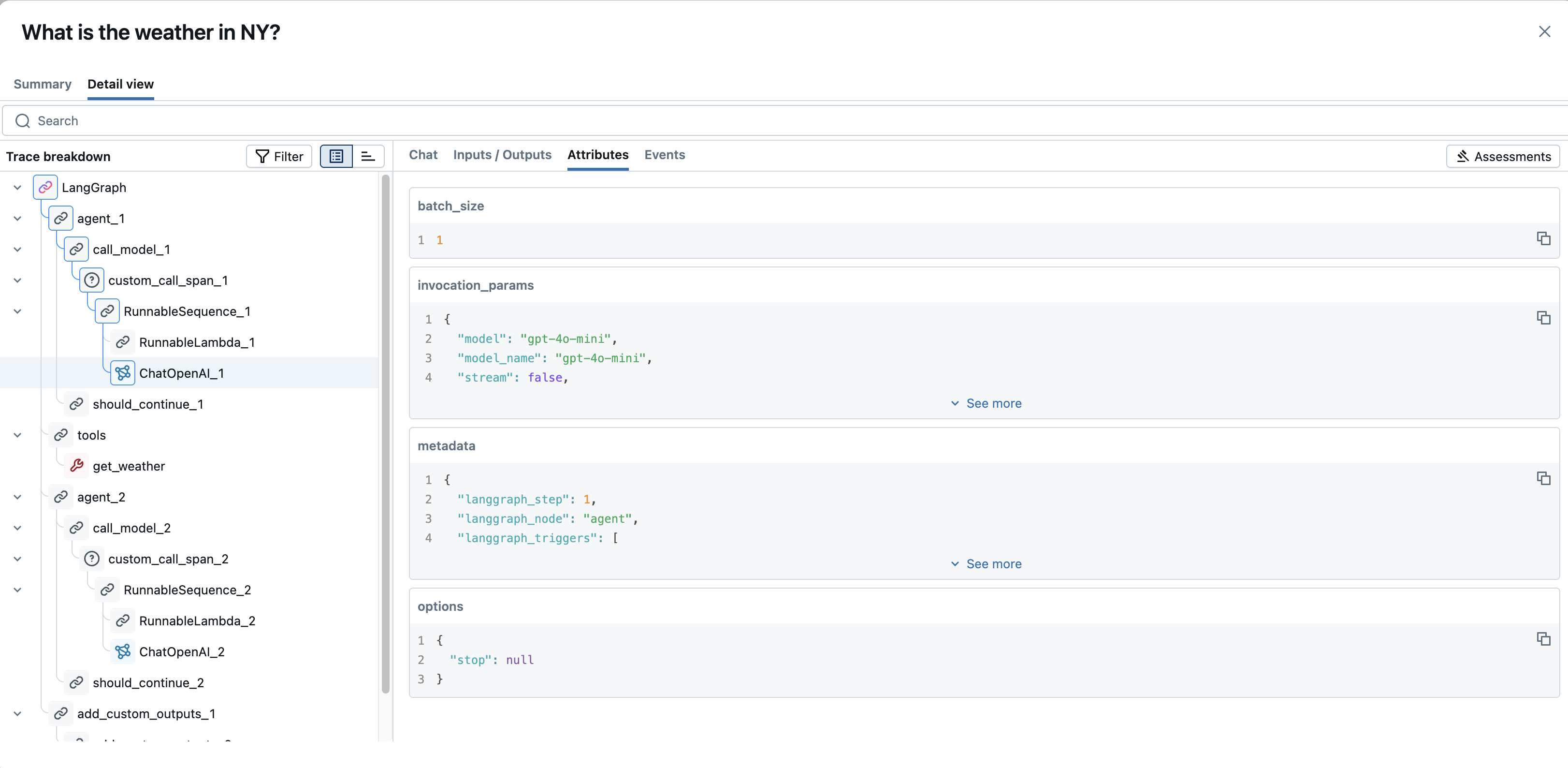Click the ChatOpenAI_1 model icon
This screenshot has width=1568, height=768.
pyautogui.click(x=122, y=373)
